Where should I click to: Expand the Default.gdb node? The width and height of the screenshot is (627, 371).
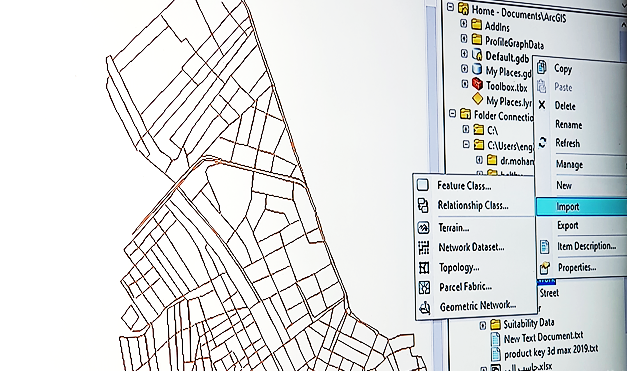[464, 54]
